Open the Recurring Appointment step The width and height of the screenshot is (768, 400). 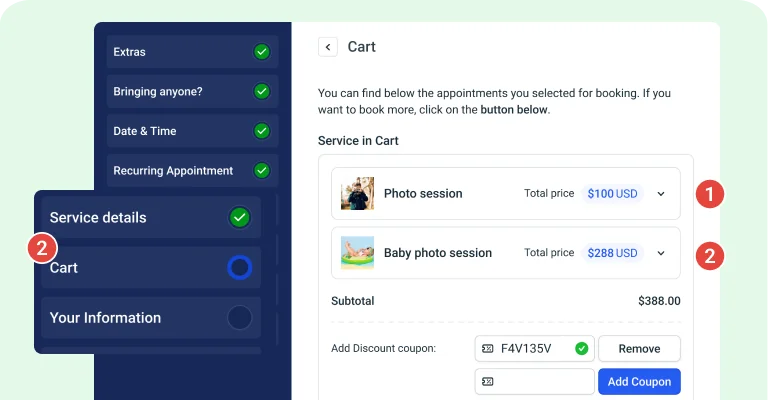(x=192, y=170)
